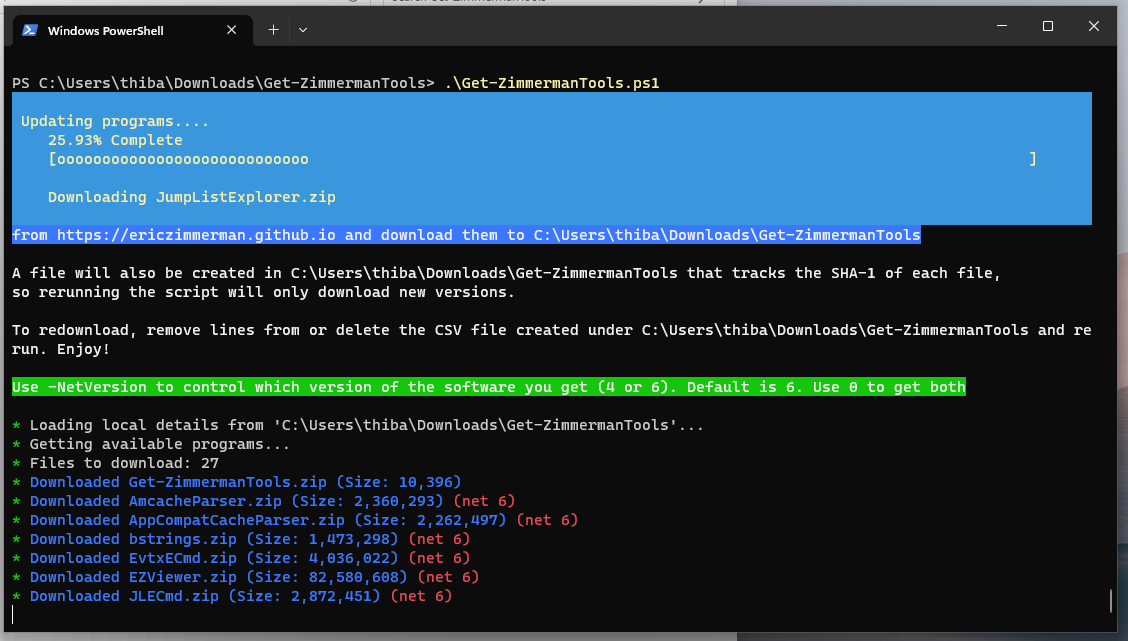Click 'Getting available programs...' line
The image size is (1128, 641).
click(151, 445)
